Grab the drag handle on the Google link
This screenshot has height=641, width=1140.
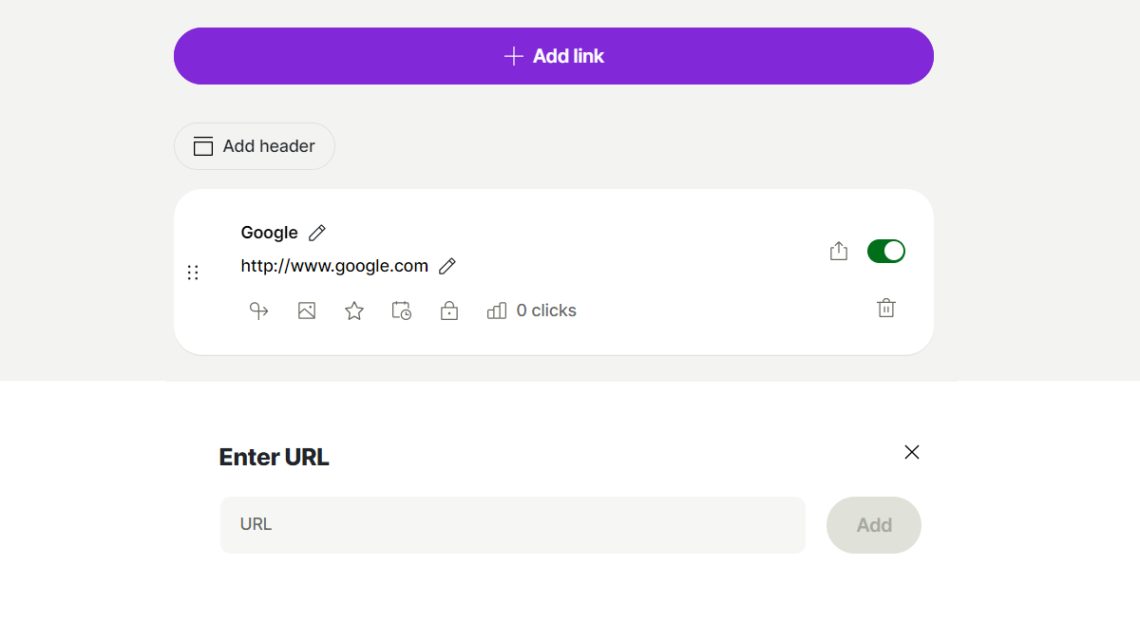(x=193, y=272)
